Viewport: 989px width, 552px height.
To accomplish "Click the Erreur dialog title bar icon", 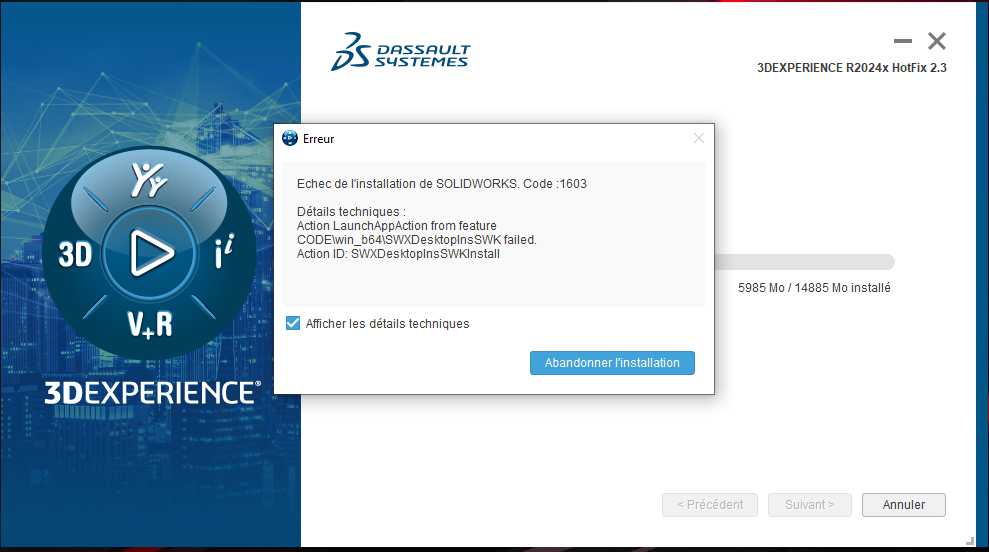I will point(290,139).
